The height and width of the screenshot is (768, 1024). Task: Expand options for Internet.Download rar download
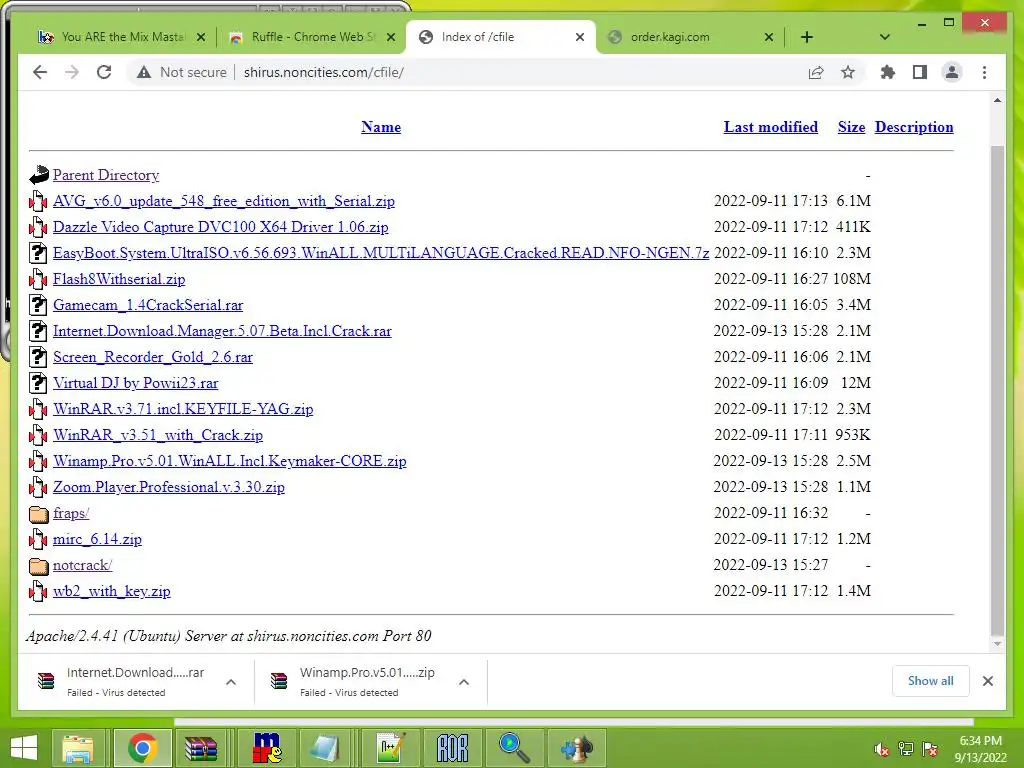tap(231, 682)
